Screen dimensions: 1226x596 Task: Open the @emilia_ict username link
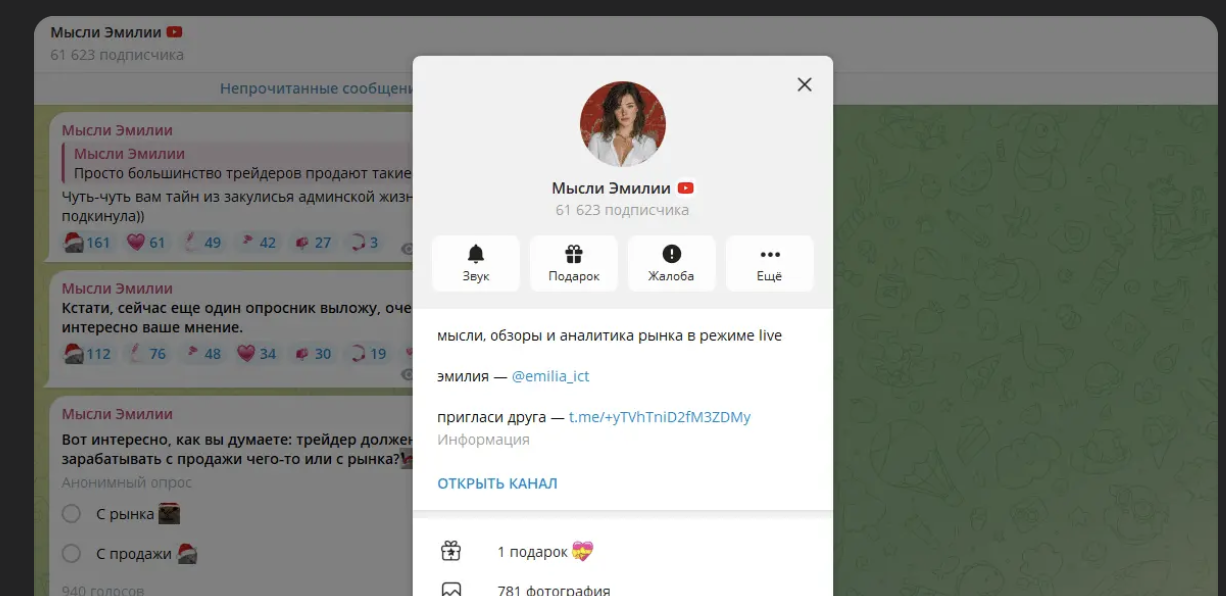tap(550, 376)
